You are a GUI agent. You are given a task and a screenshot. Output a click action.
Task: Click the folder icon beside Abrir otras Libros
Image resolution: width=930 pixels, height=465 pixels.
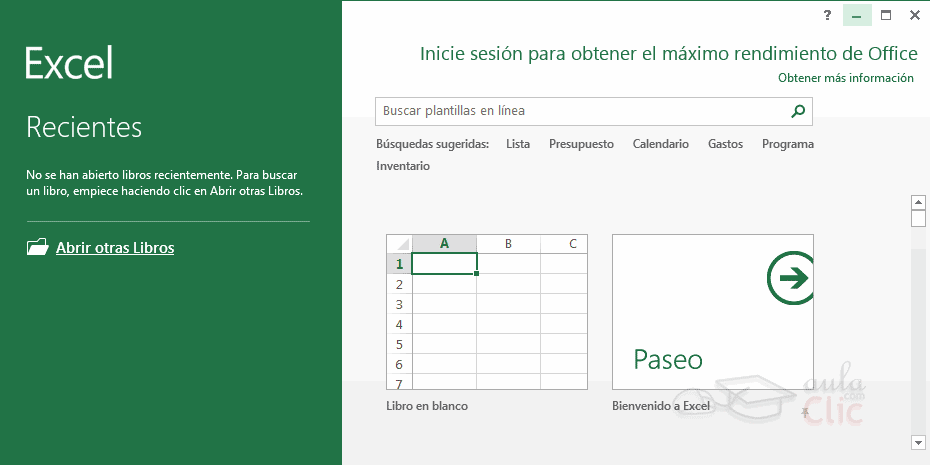click(37, 248)
